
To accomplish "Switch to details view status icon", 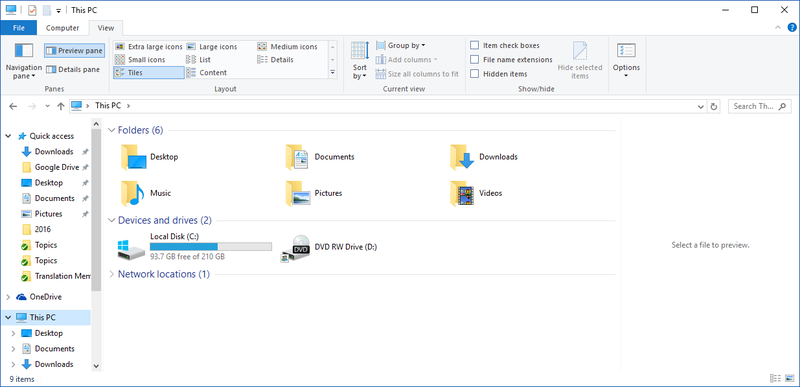I will pyautogui.click(x=776, y=379).
